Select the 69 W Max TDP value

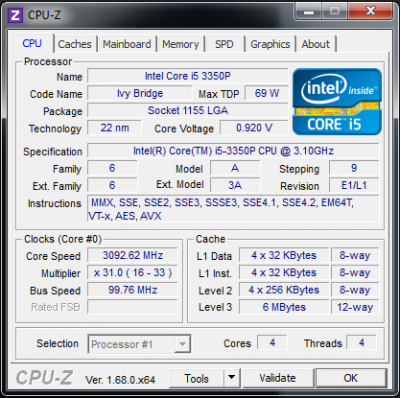click(x=267, y=93)
